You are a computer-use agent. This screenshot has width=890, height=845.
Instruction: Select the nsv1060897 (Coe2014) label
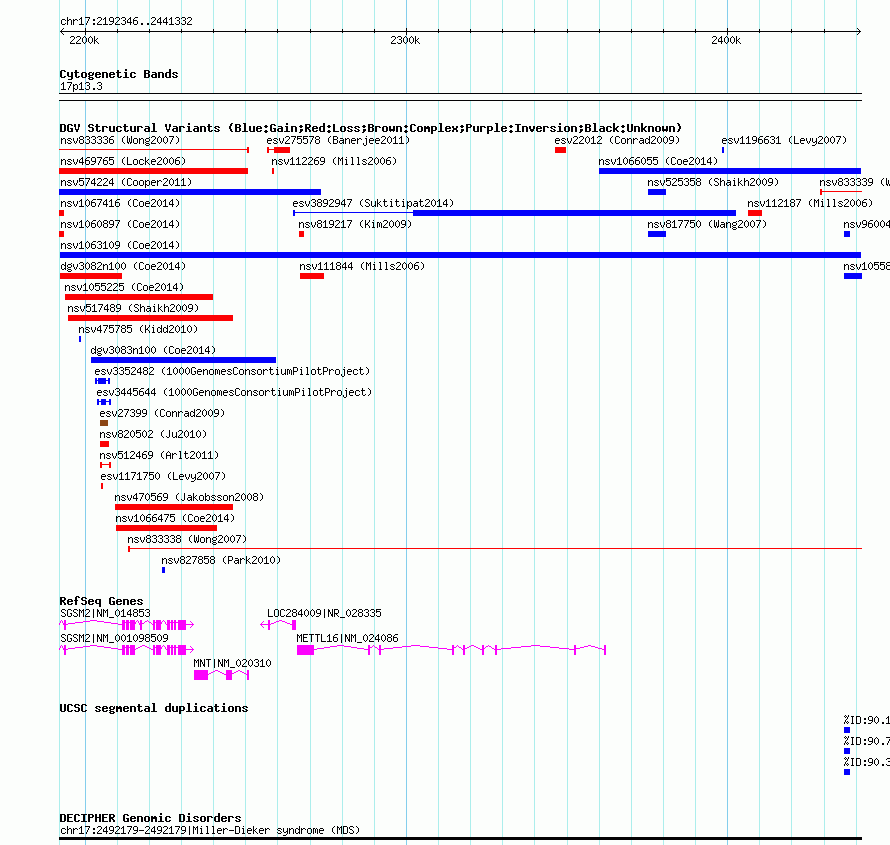click(x=120, y=224)
